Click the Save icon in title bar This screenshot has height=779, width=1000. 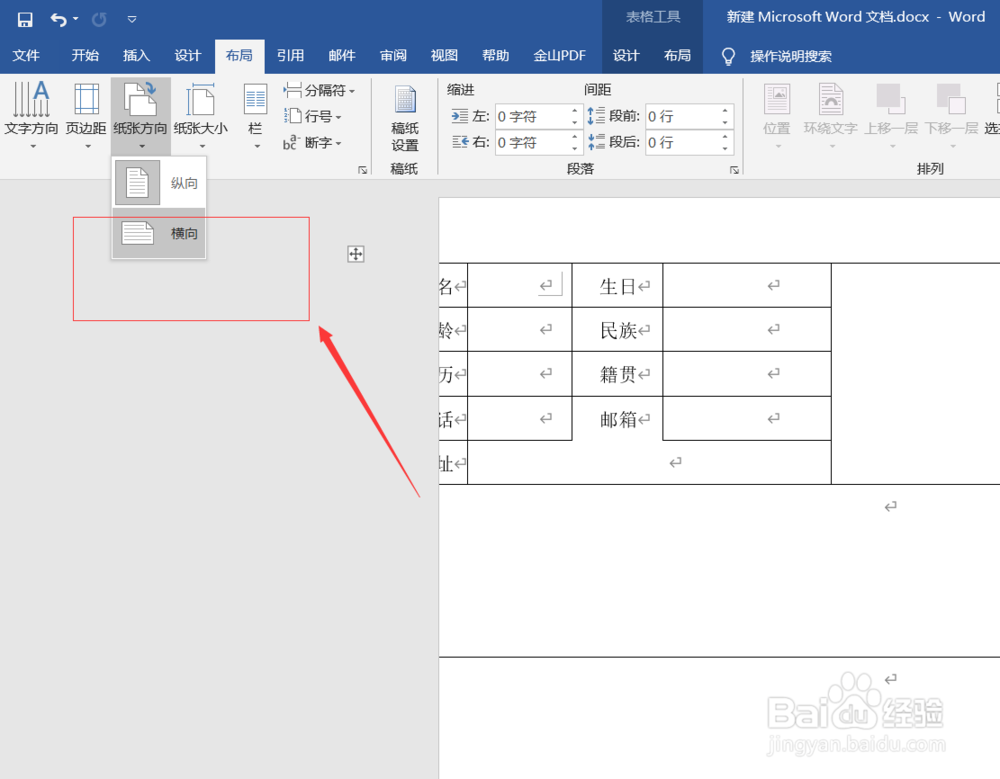25,20
